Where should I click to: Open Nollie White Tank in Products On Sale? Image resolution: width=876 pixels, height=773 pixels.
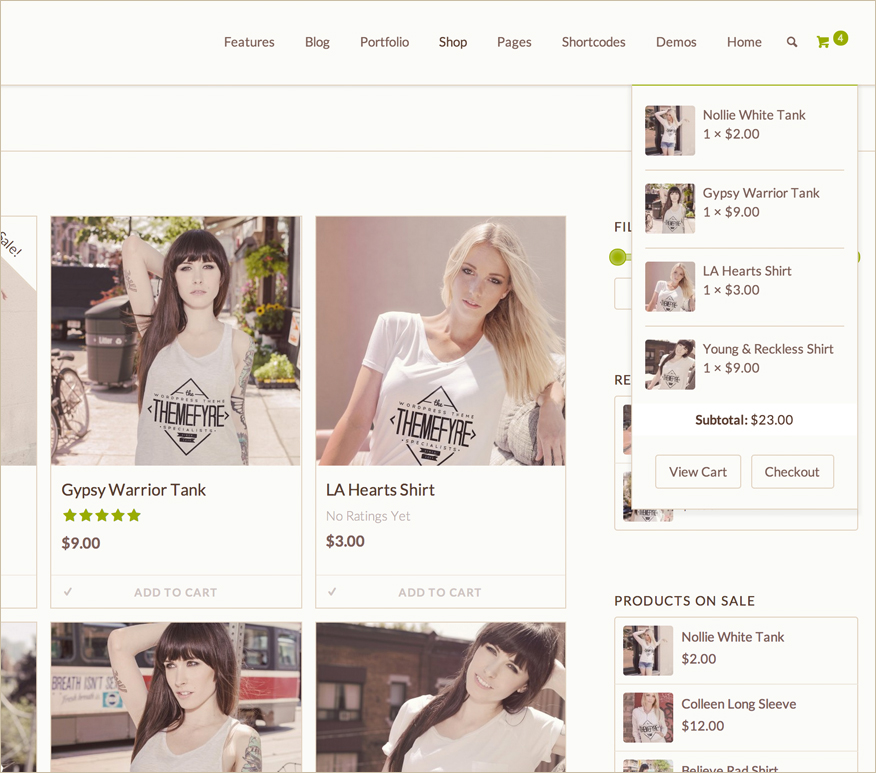click(x=732, y=637)
